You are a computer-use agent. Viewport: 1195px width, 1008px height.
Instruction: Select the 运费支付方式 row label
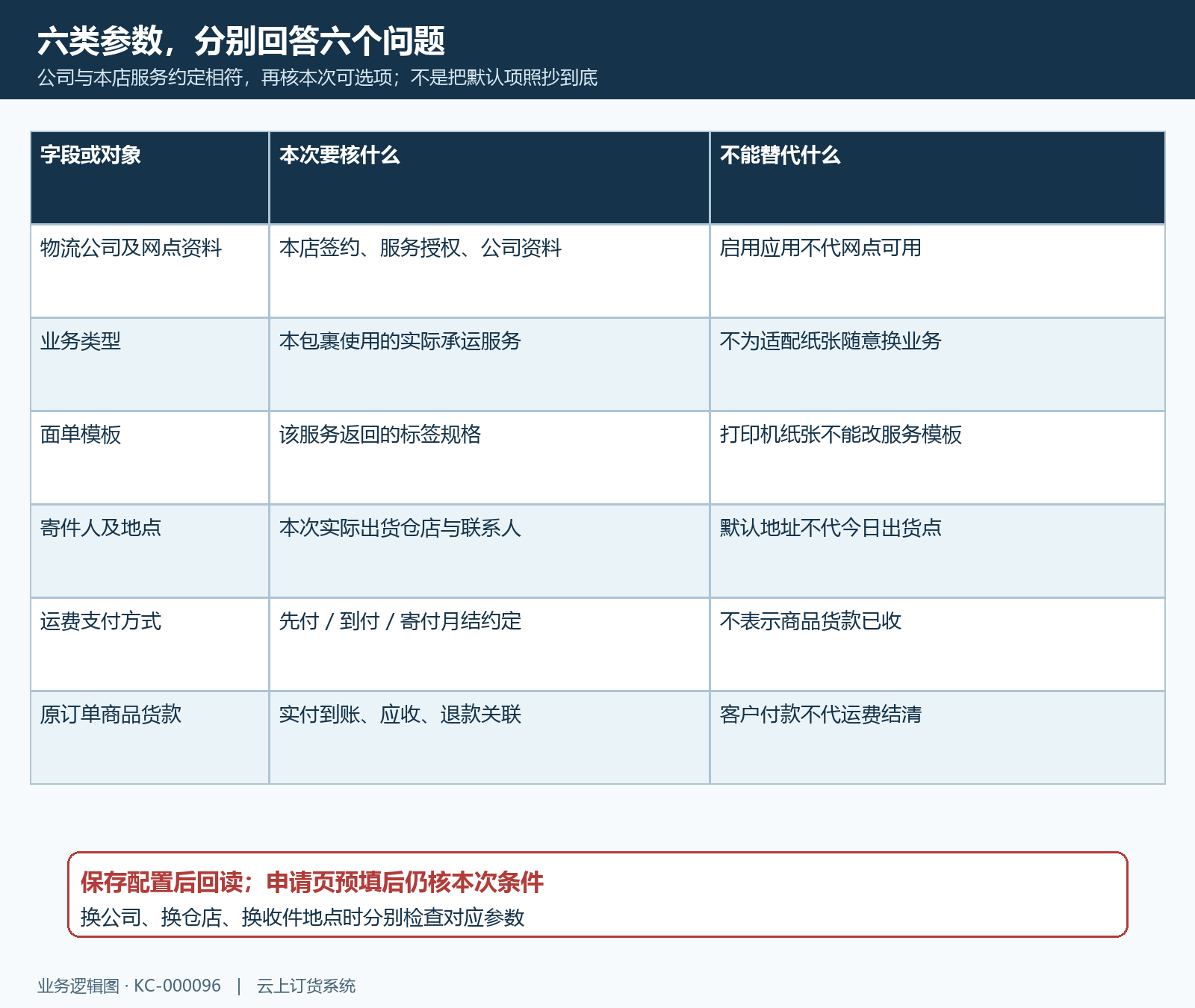(x=149, y=644)
